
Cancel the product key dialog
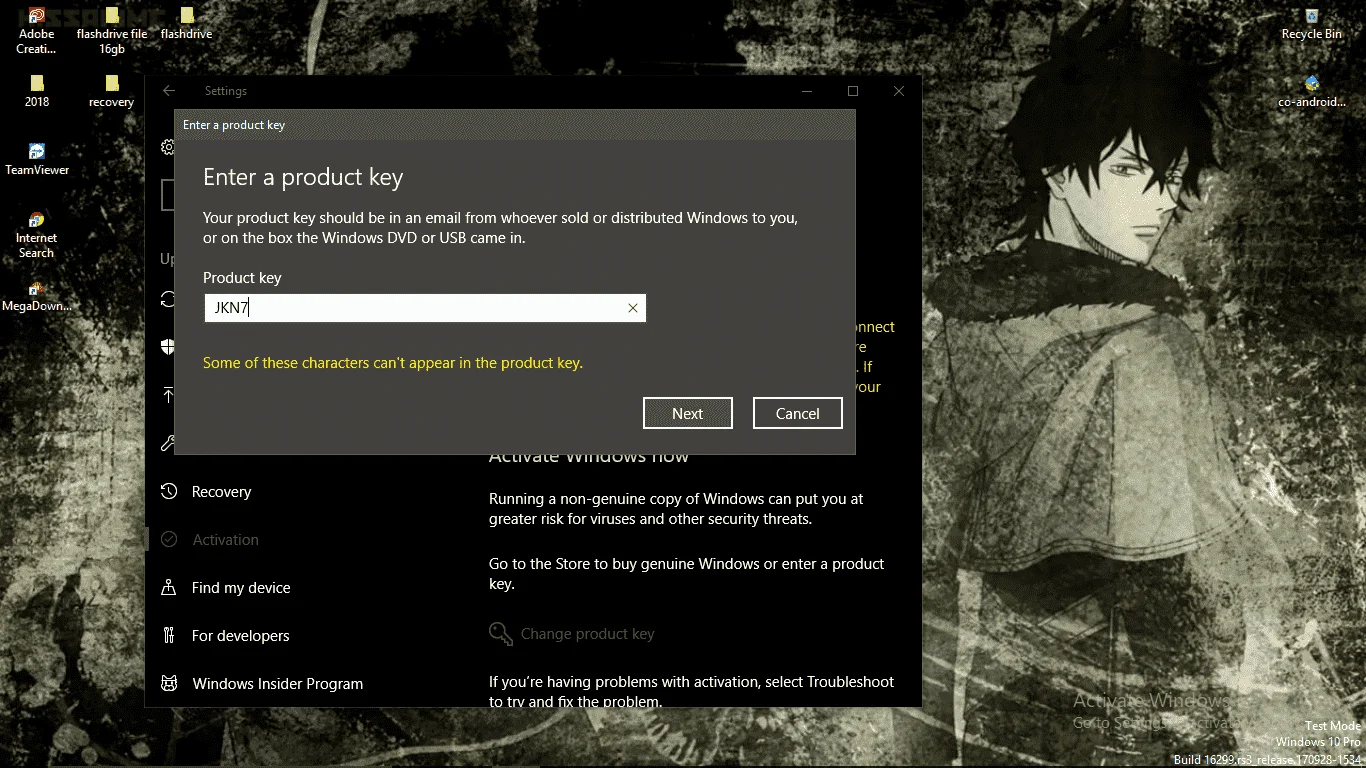point(797,413)
